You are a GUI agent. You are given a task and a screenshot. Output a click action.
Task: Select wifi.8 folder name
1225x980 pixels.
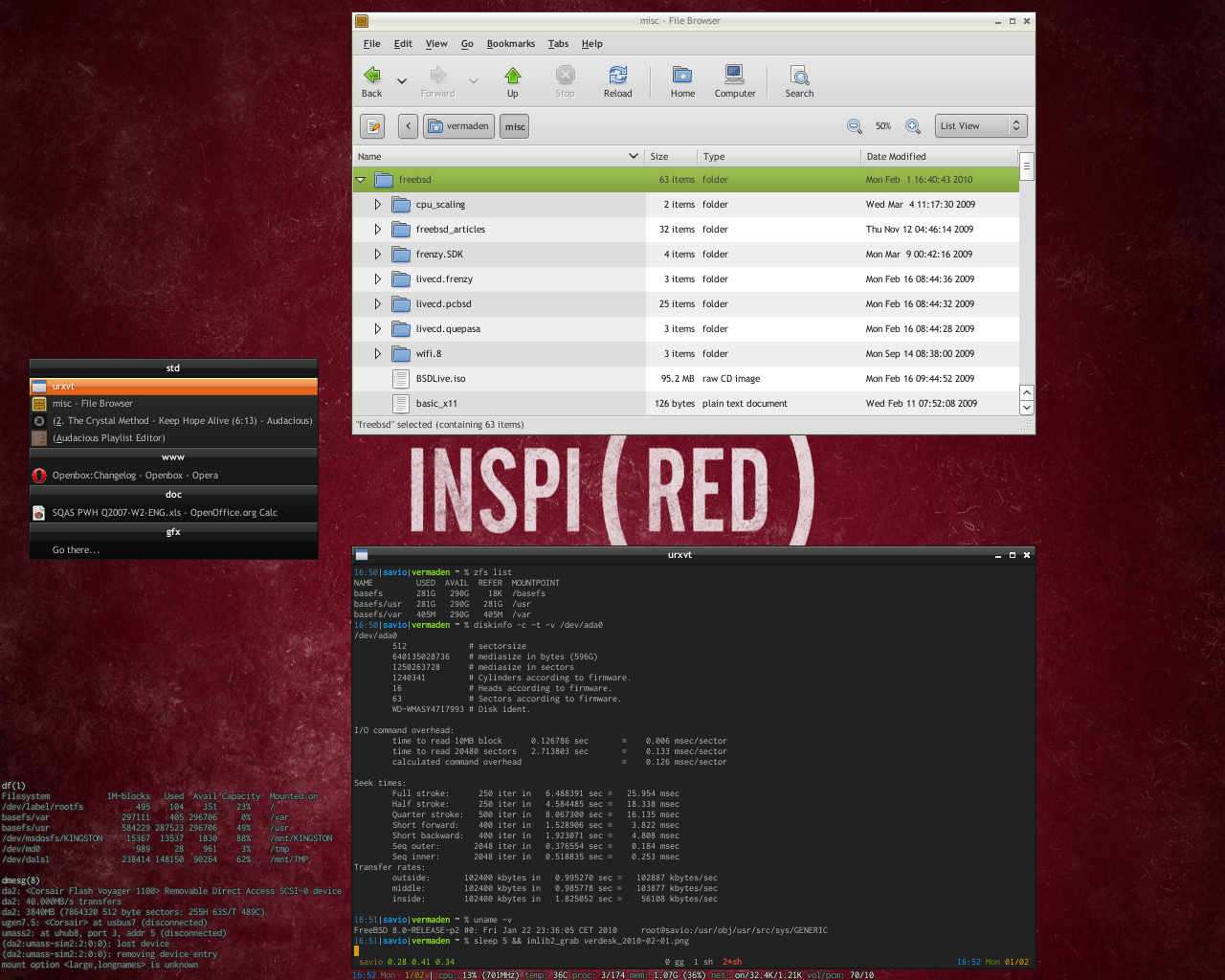click(x=429, y=354)
